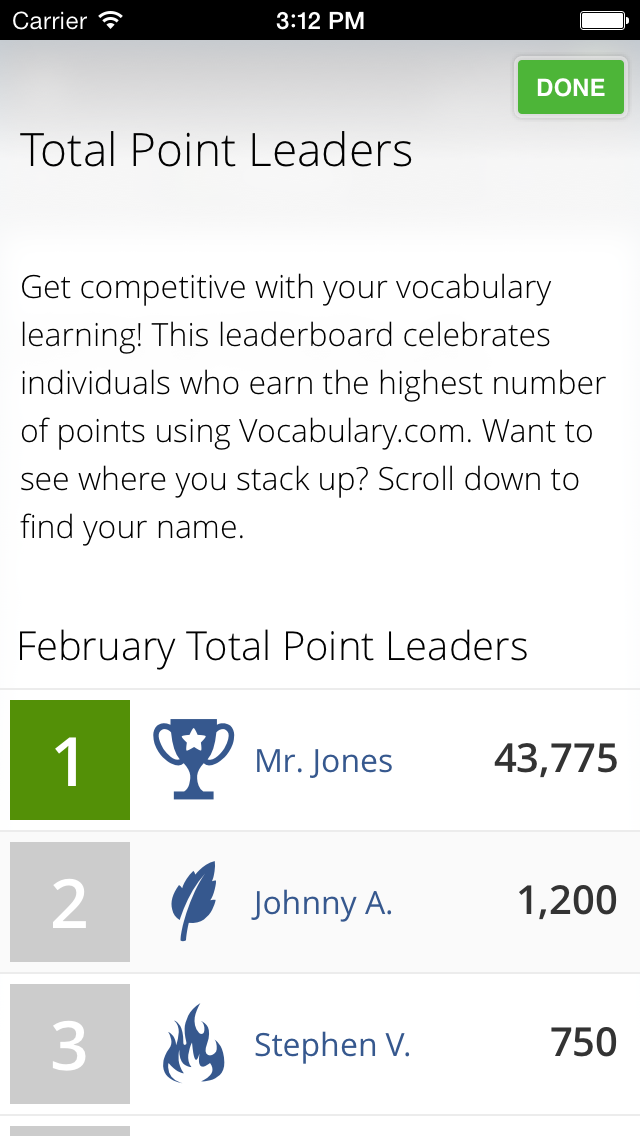Open Johnny A.'s profile link
640x1136 pixels.
pyautogui.click(x=322, y=903)
